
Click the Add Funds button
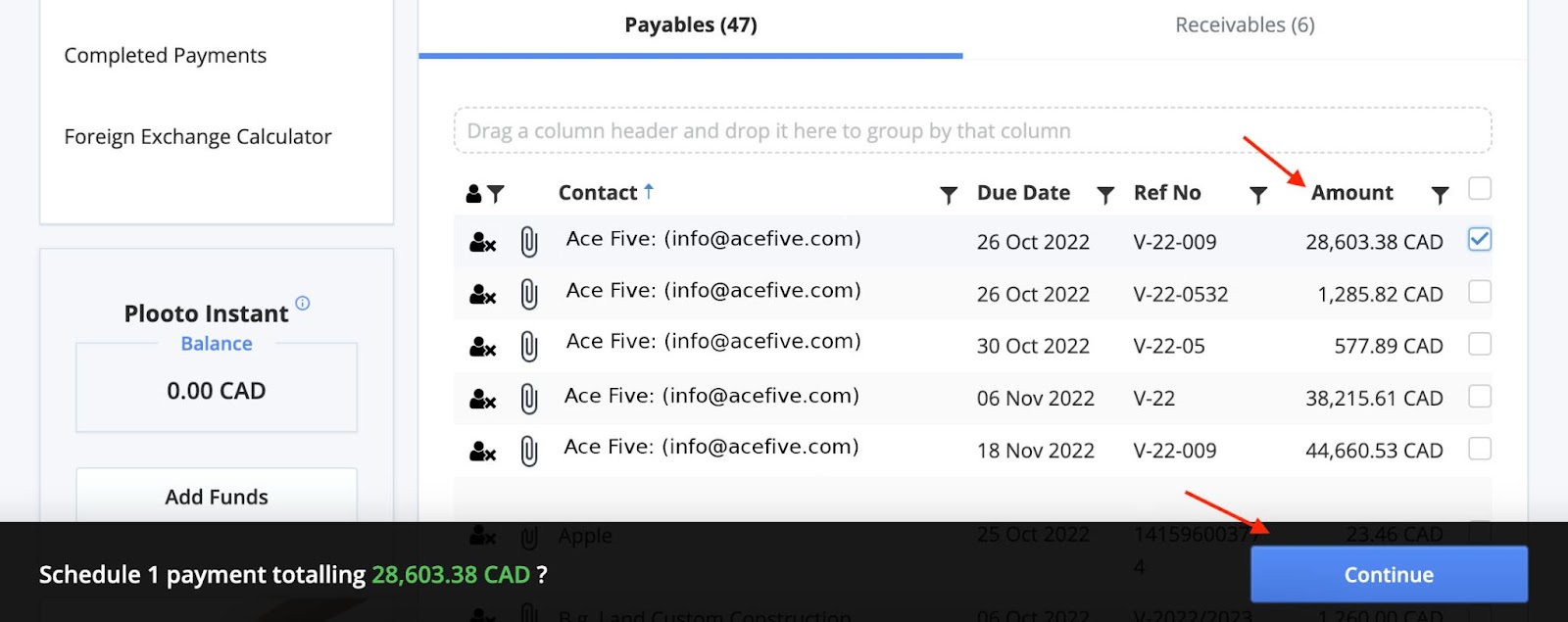(217, 497)
